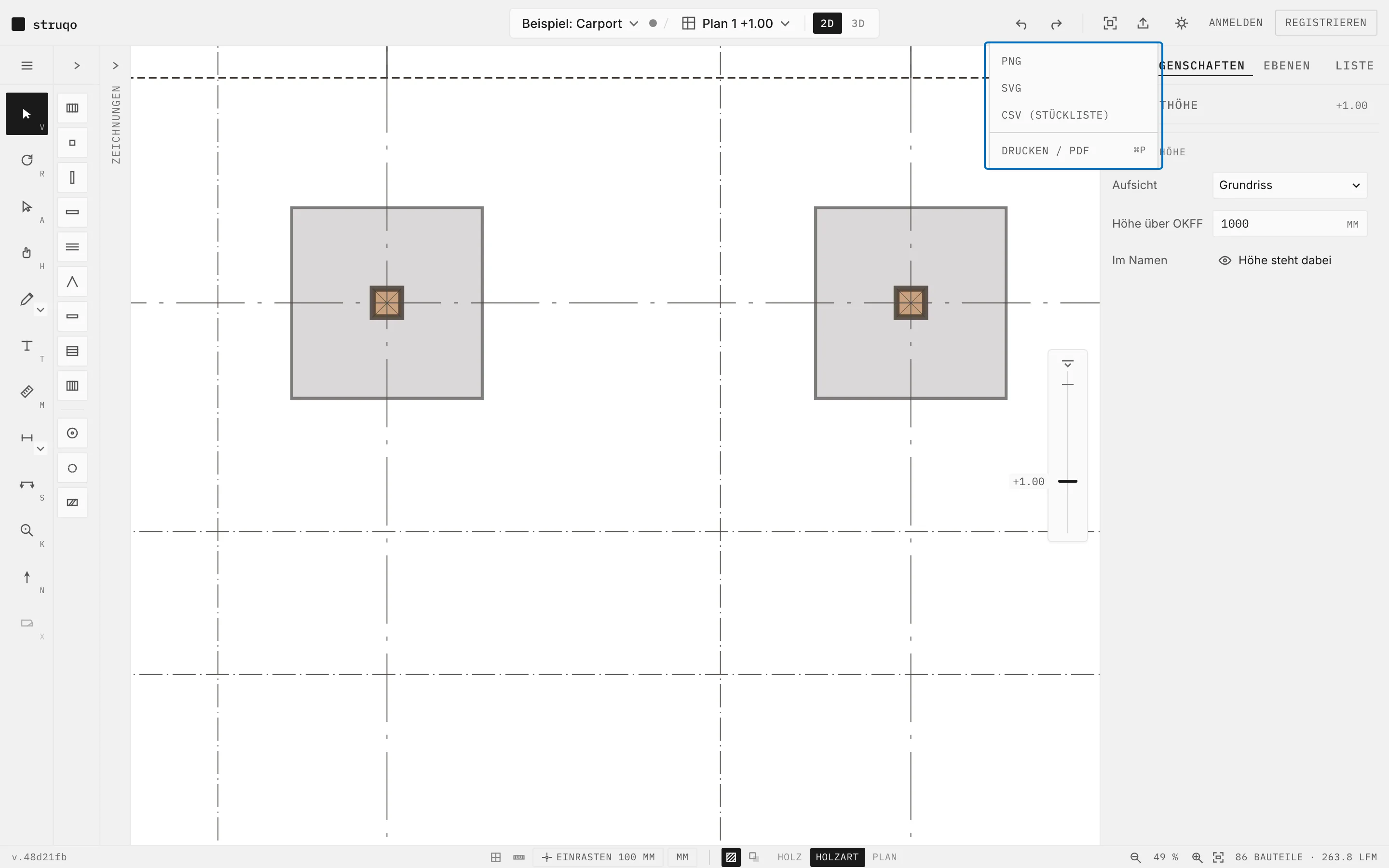
Task: Click zoom out icon in status bar
Action: [1135, 857]
